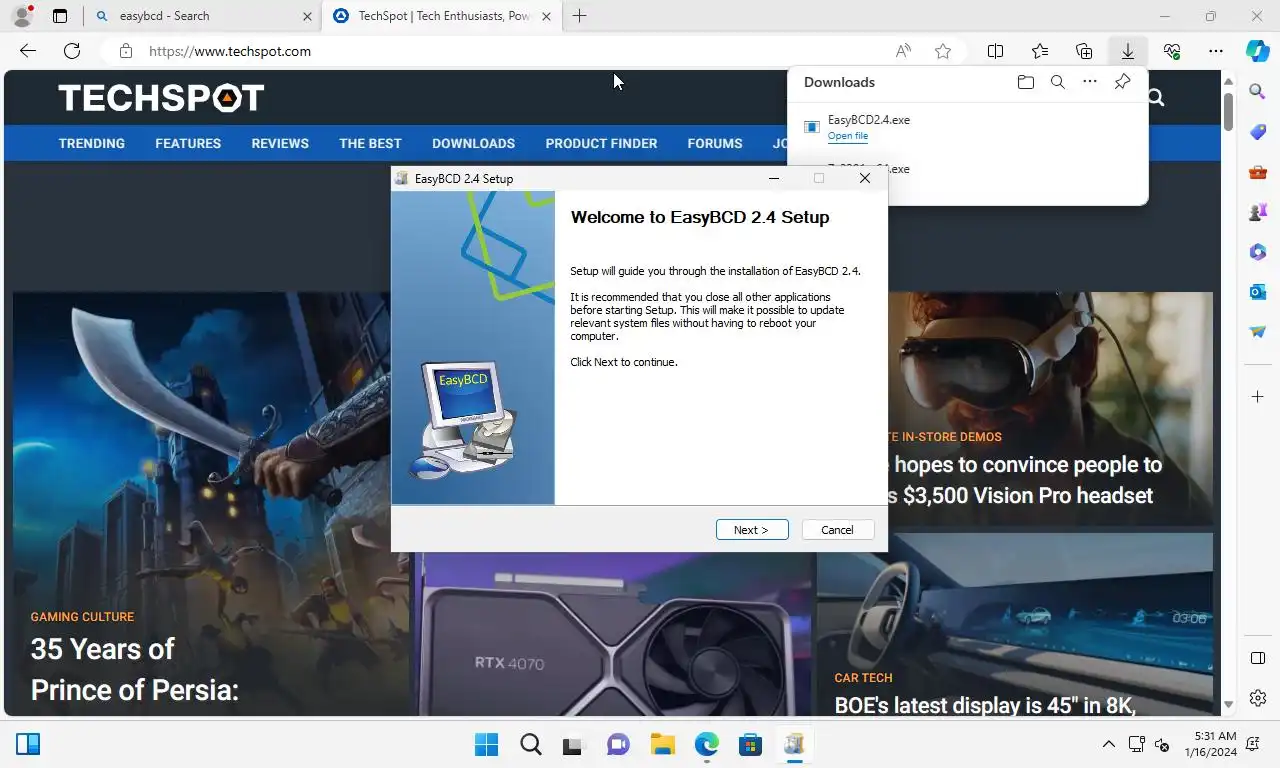Go back with browser back arrow
Screen dimensions: 1280x768
(28, 51)
